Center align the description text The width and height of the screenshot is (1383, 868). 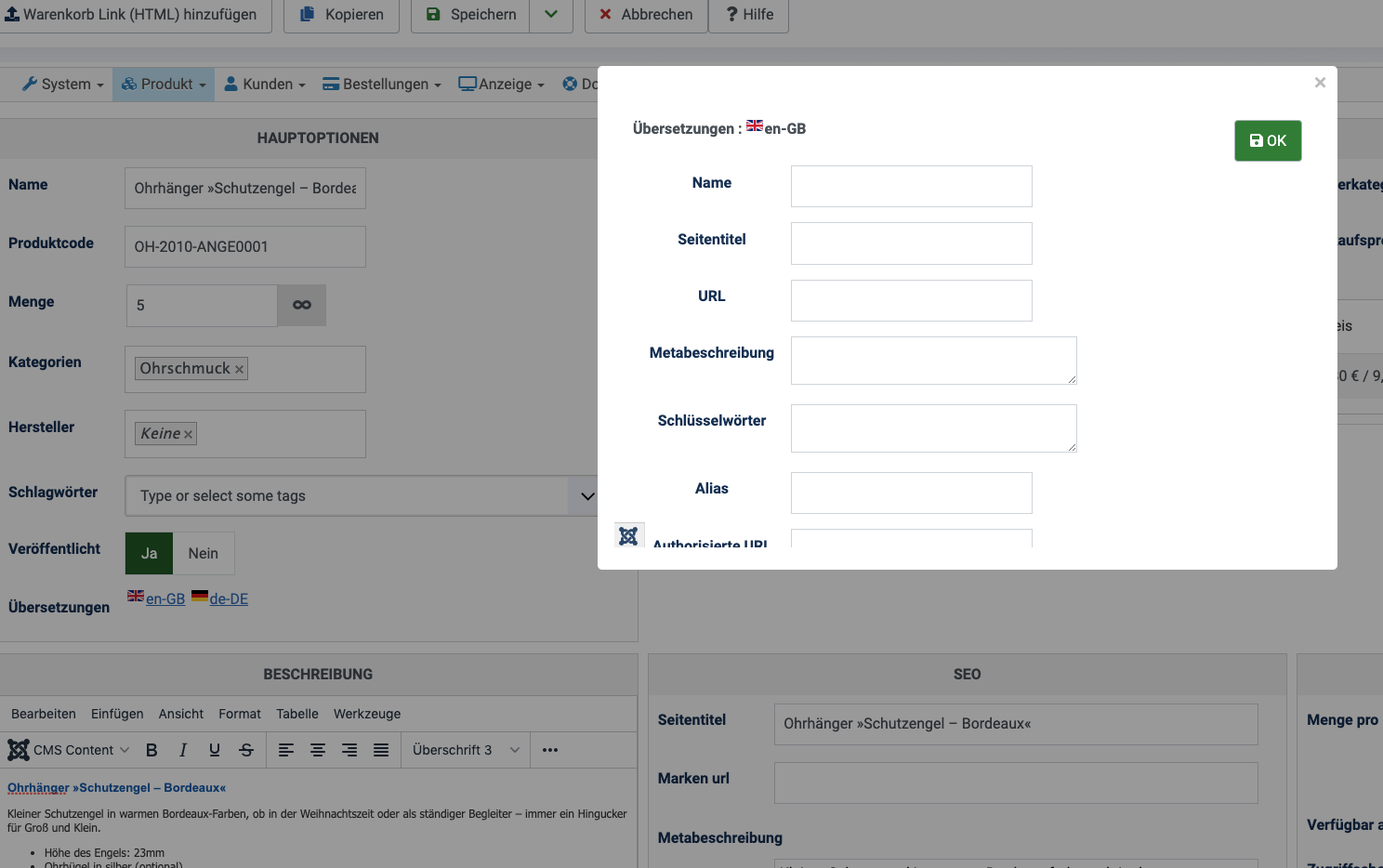[318, 750]
